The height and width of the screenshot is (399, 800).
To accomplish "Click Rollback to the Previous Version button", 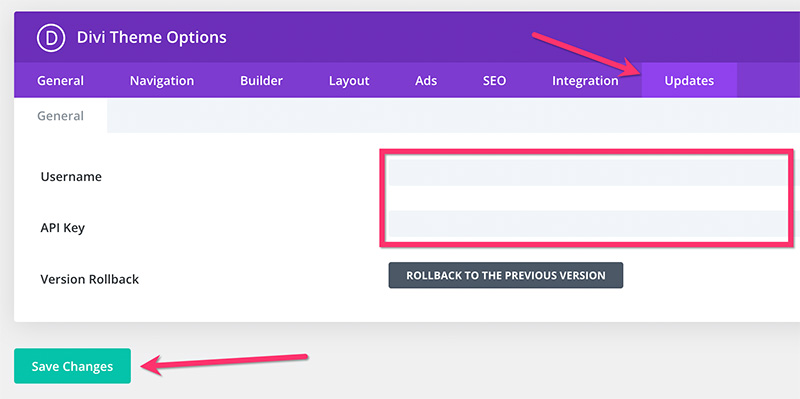I will (506, 275).
